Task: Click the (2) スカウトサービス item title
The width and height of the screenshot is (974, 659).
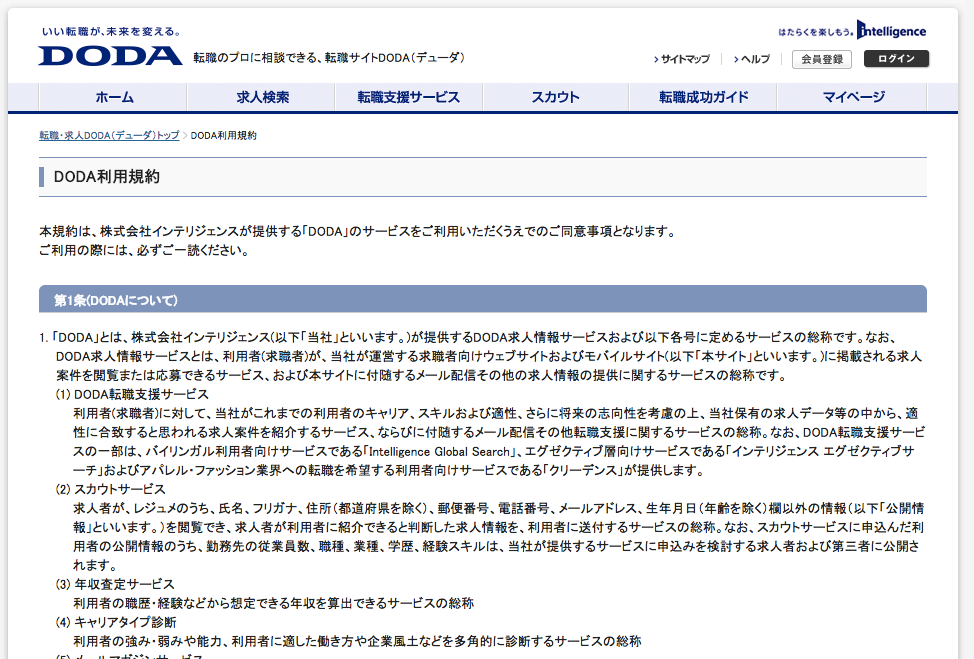Action: [110, 489]
